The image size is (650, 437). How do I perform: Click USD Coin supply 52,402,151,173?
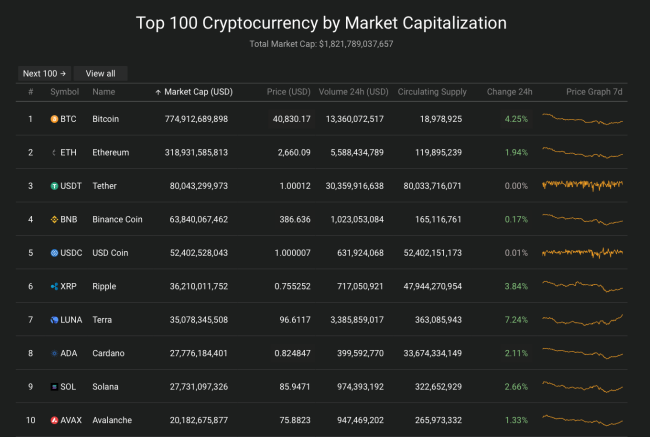432,253
